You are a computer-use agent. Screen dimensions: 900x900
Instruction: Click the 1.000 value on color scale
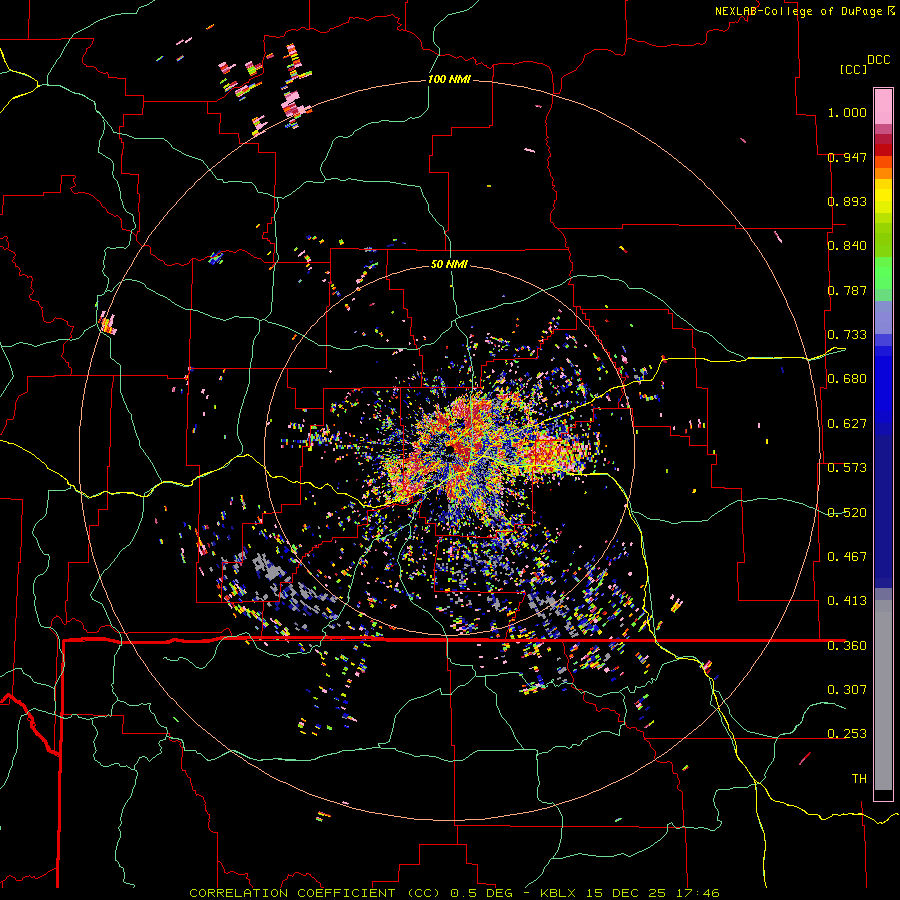pos(847,112)
